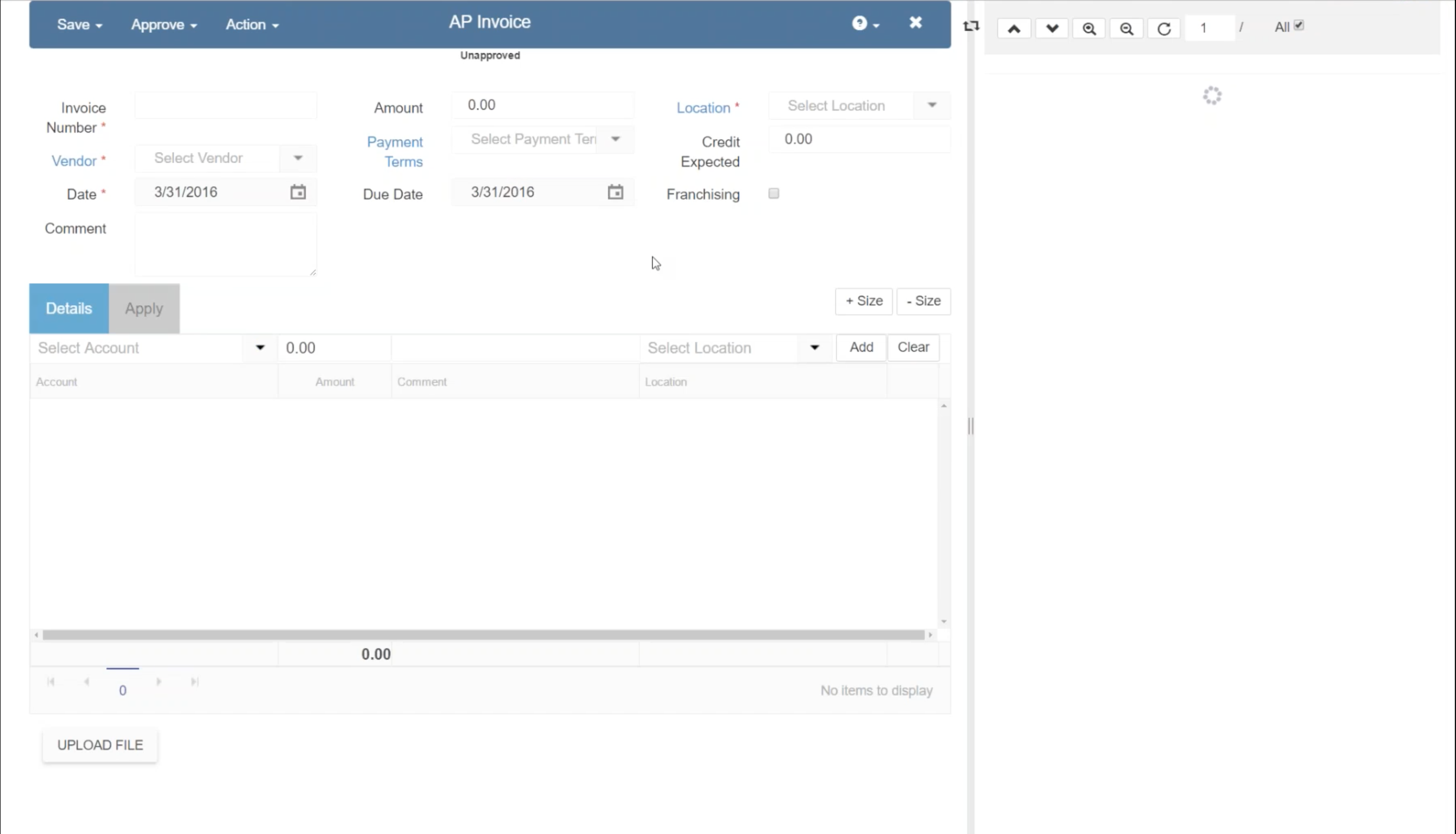The image size is (1456, 834).
Task: Click the swap panels icon
Action: tap(971, 26)
